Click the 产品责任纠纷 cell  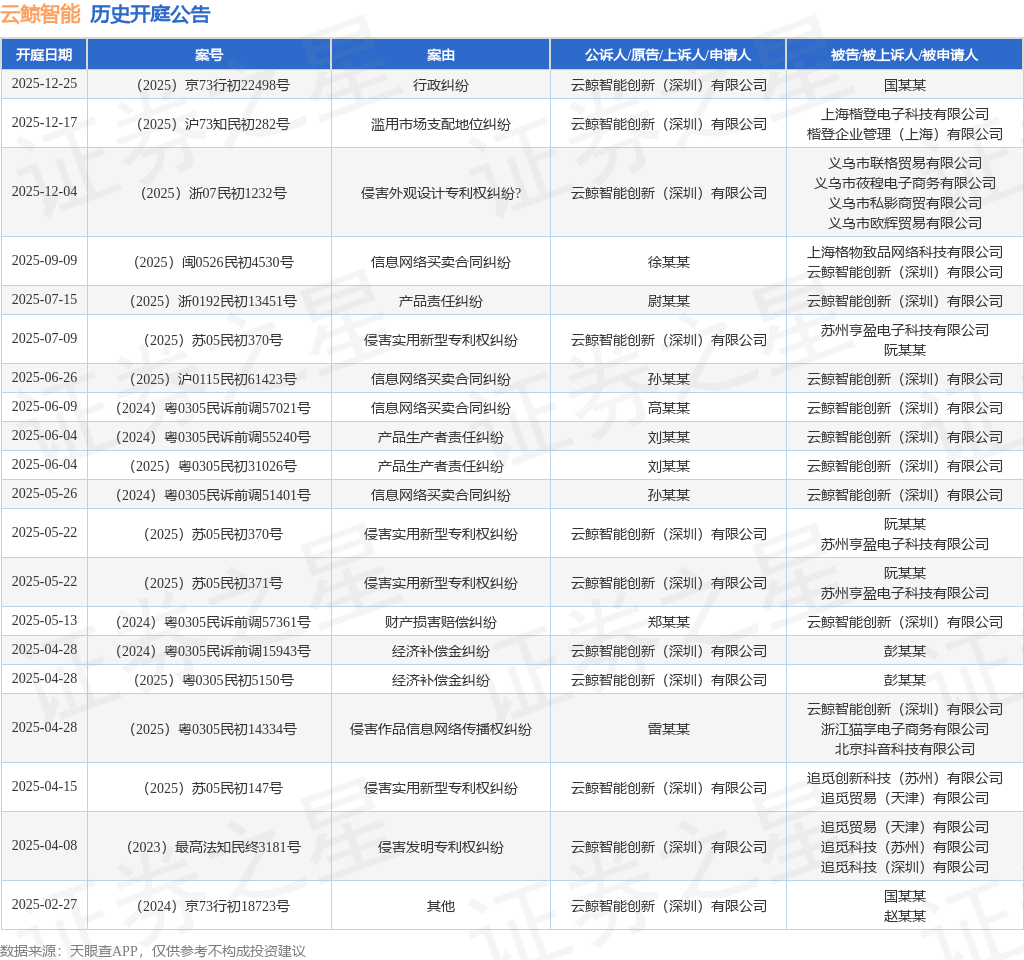click(x=441, y=301)
